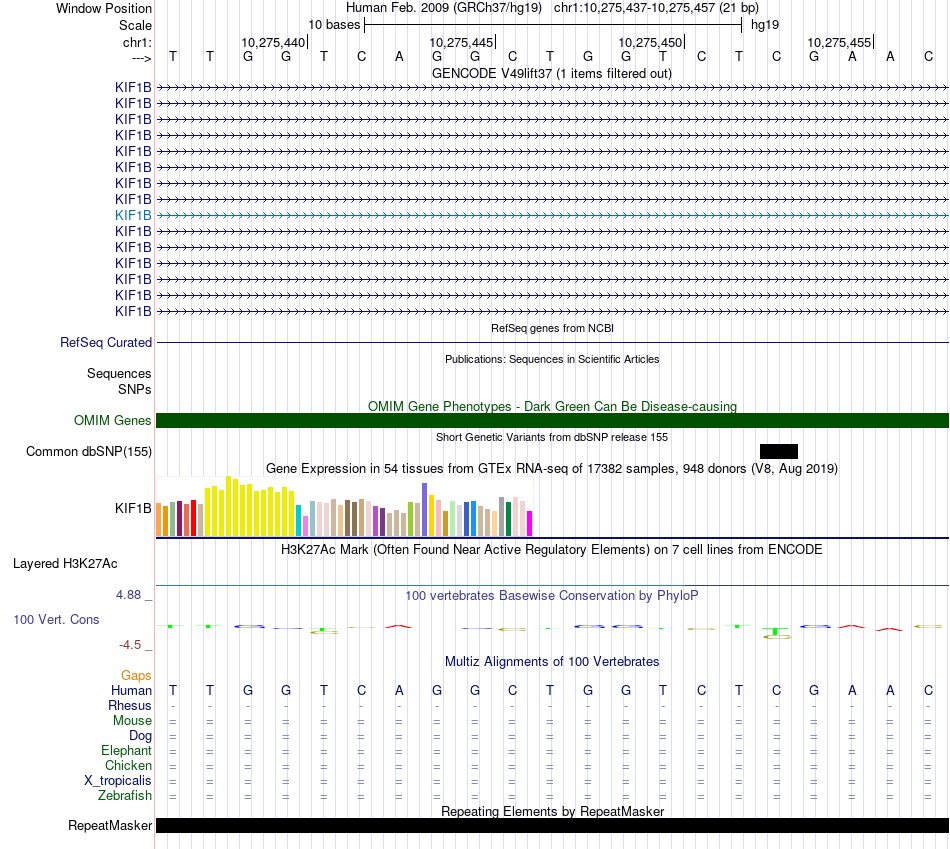Click the highlighted light-blue KIF1B transcript label

(x=133, y=215)
